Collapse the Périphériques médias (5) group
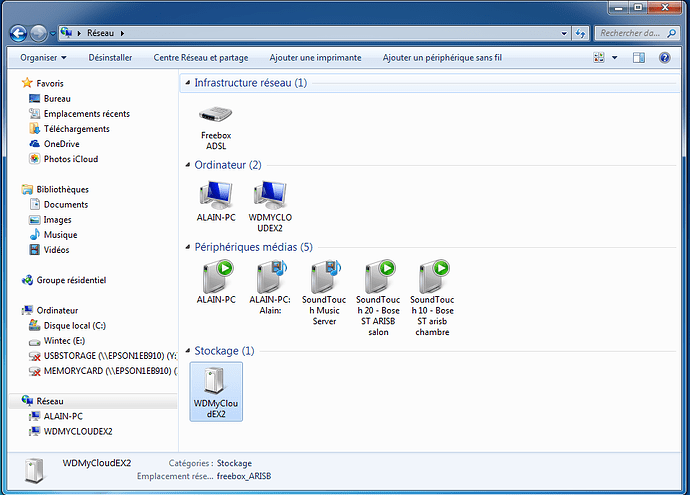 click(x=188, y=247)
